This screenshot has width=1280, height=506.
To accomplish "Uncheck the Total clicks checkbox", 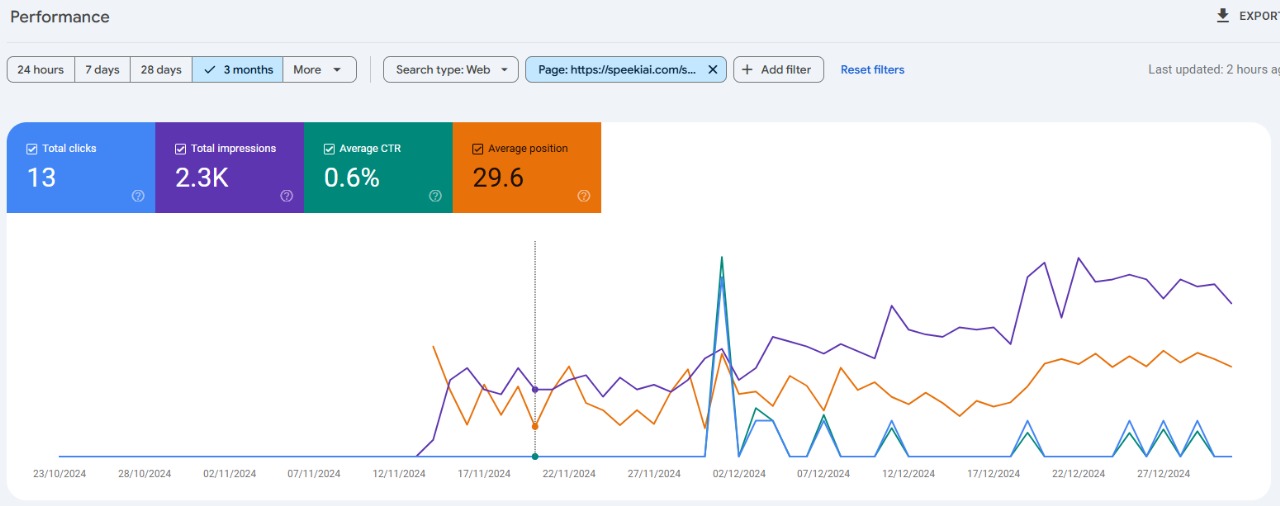I will [x=32, y=149].
